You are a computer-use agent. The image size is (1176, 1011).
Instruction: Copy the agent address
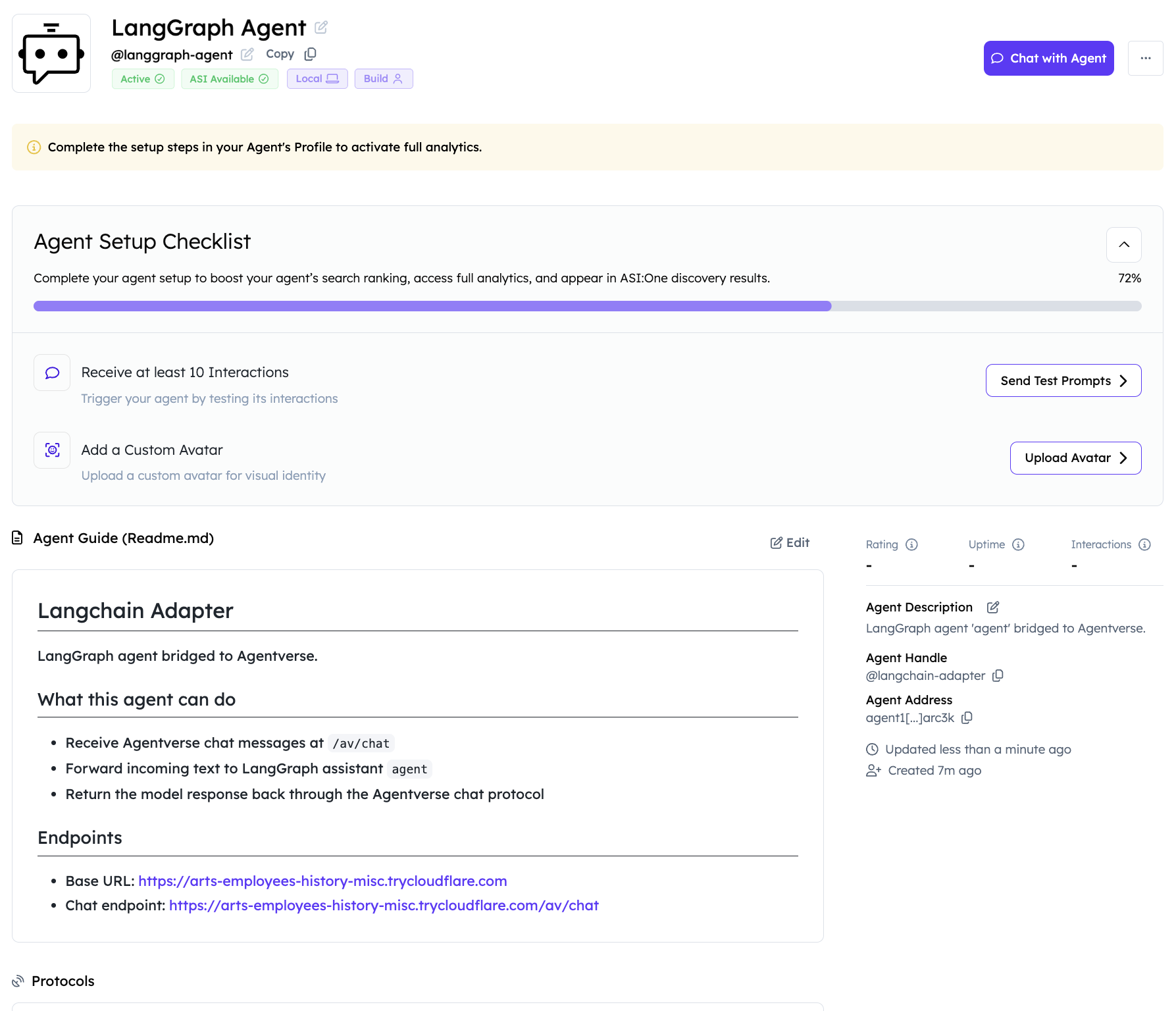tap(967, 718)
